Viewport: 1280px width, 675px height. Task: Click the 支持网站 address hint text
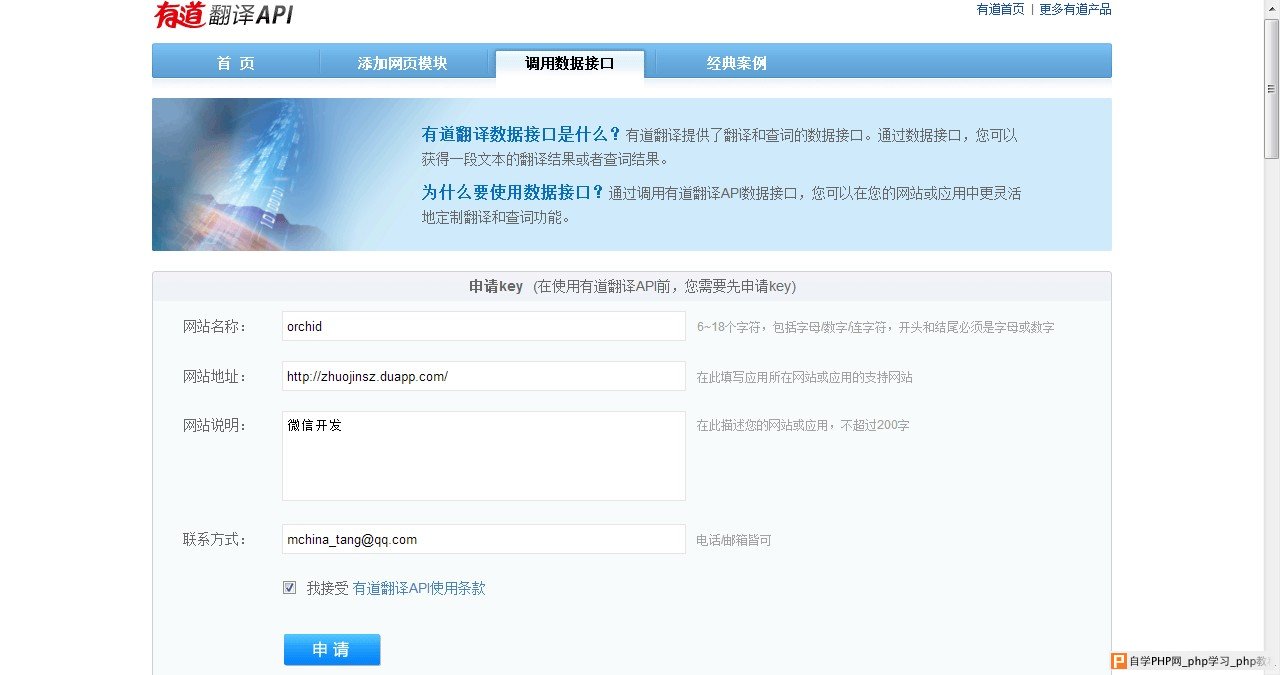804,377
